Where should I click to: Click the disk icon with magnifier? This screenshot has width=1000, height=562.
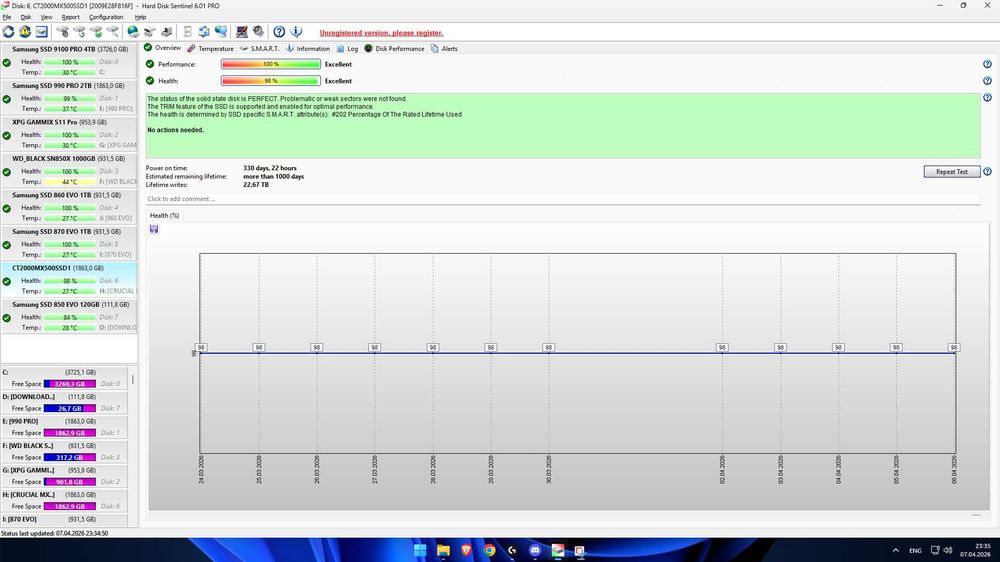(x=112, y=31)
